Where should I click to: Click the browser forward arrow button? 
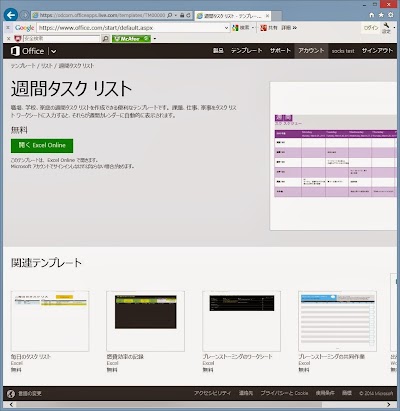pyautogui.click(x=24, y=15)
